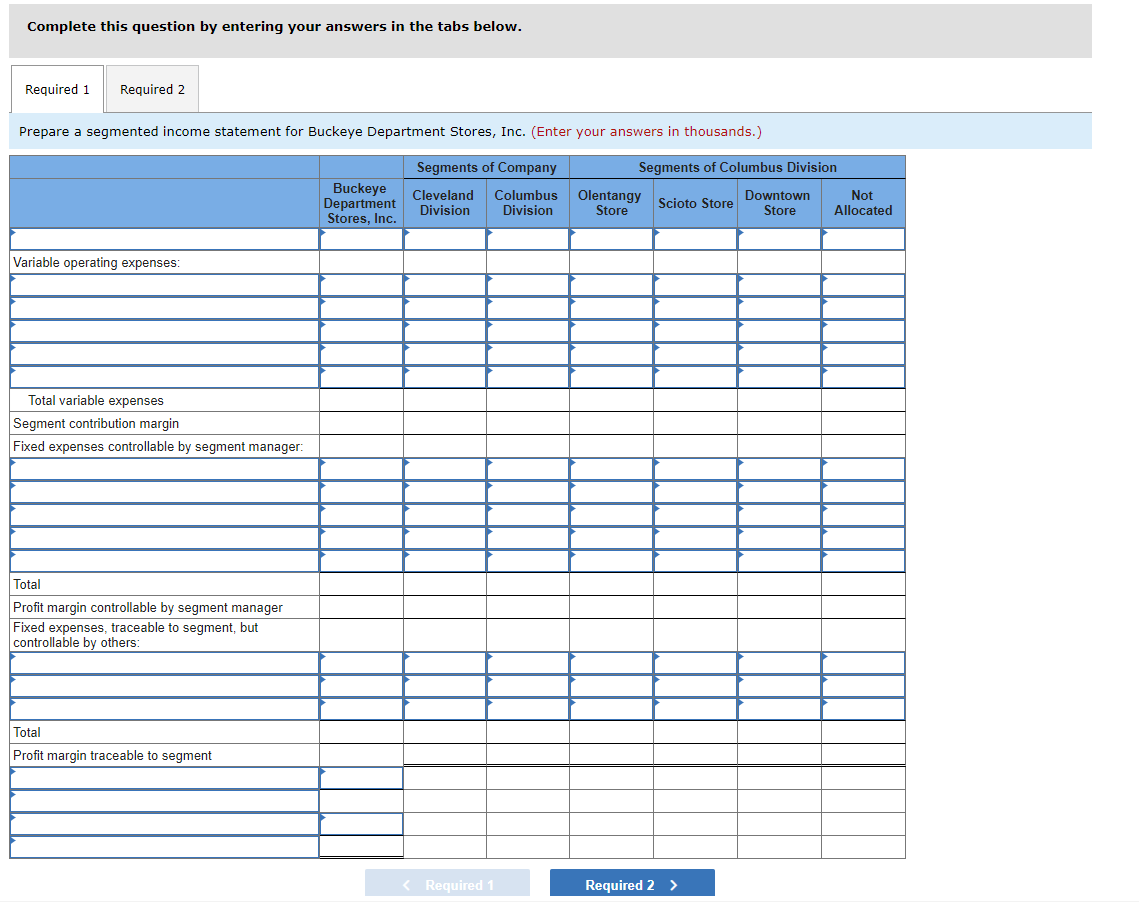Screen dimensions: 1139x903
Task: Click the Segments of Company header
Action: tap(487, 167)
